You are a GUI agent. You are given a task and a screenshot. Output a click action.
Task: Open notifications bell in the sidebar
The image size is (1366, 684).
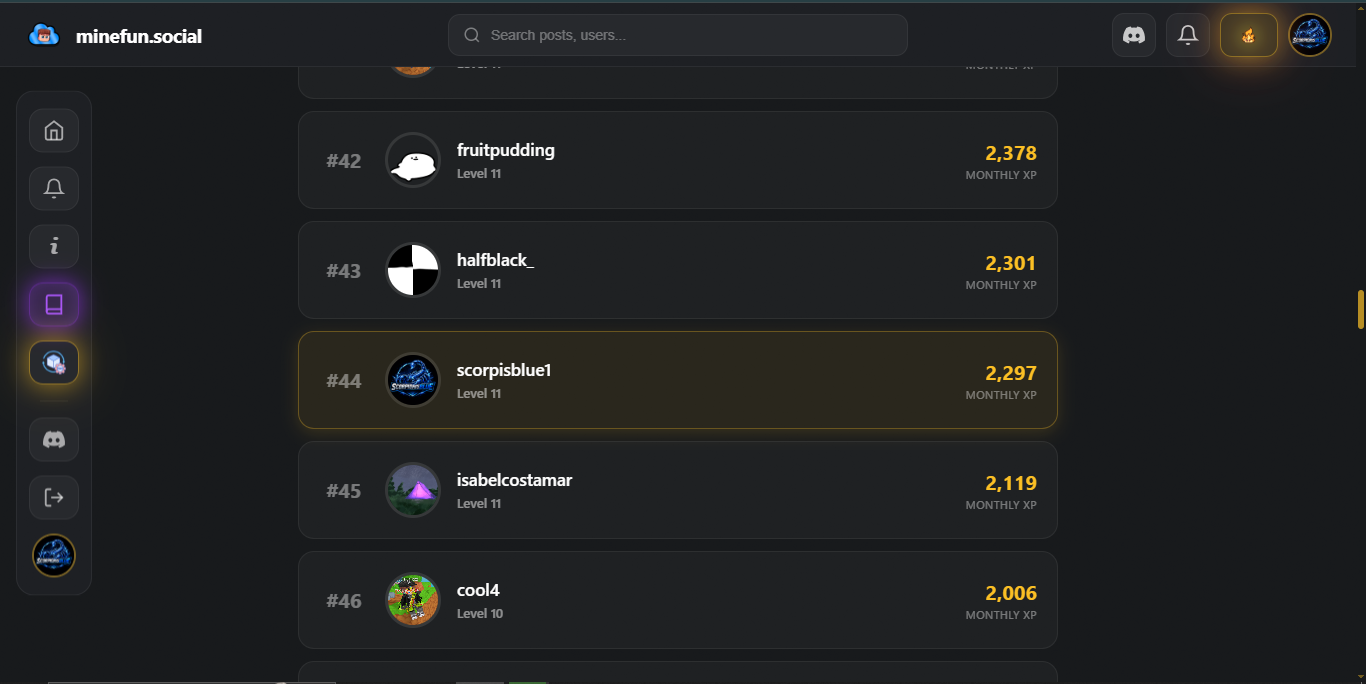54,189
